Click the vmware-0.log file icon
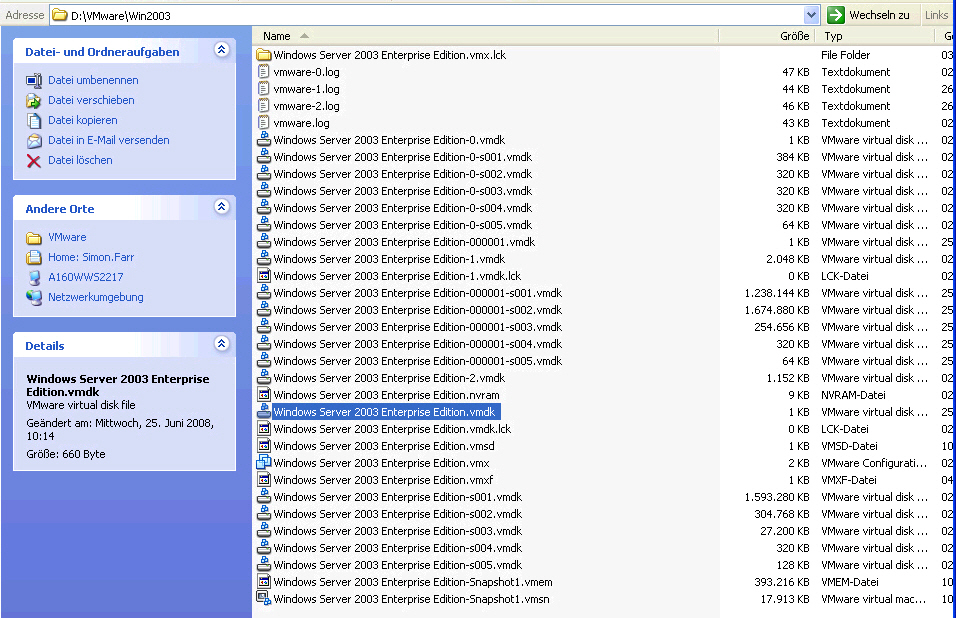The width and height of the screenshot is (956, 618). coord(264,72)
